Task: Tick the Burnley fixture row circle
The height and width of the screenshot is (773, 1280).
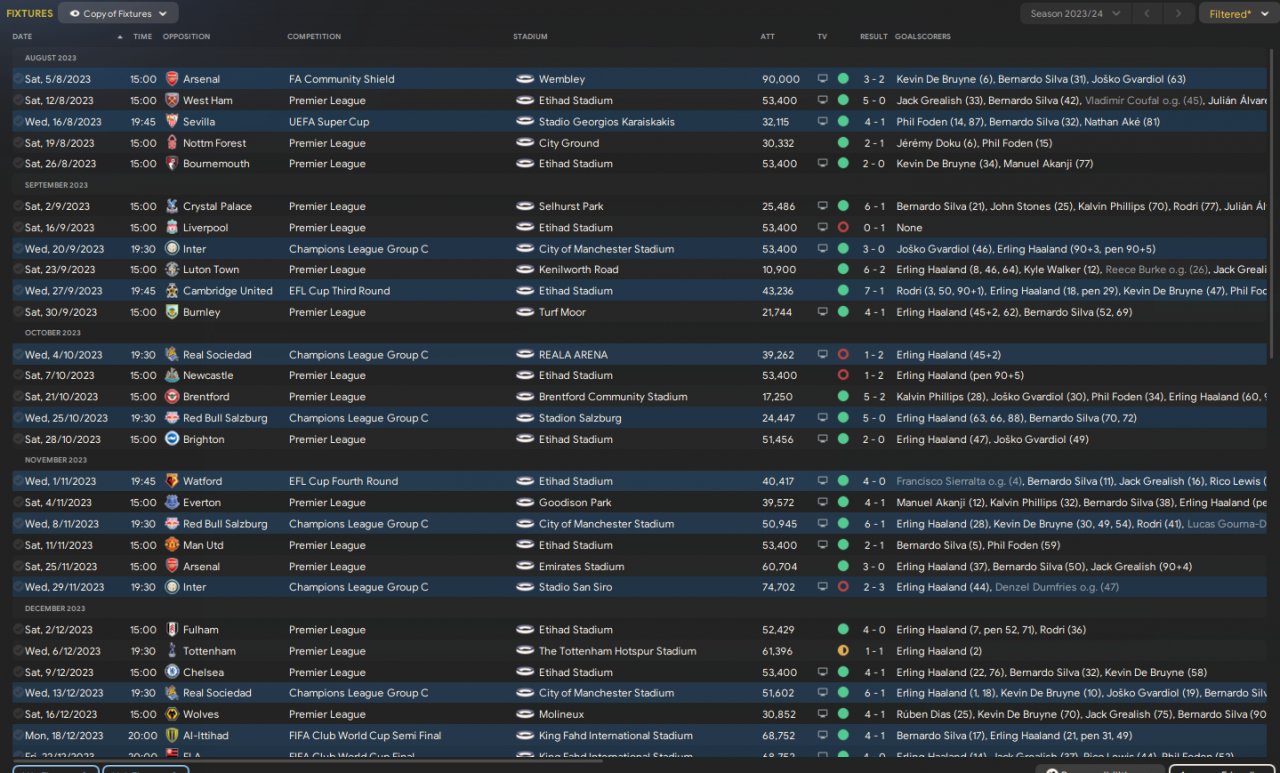Action: pyautogui.click(x=18, y=312)
